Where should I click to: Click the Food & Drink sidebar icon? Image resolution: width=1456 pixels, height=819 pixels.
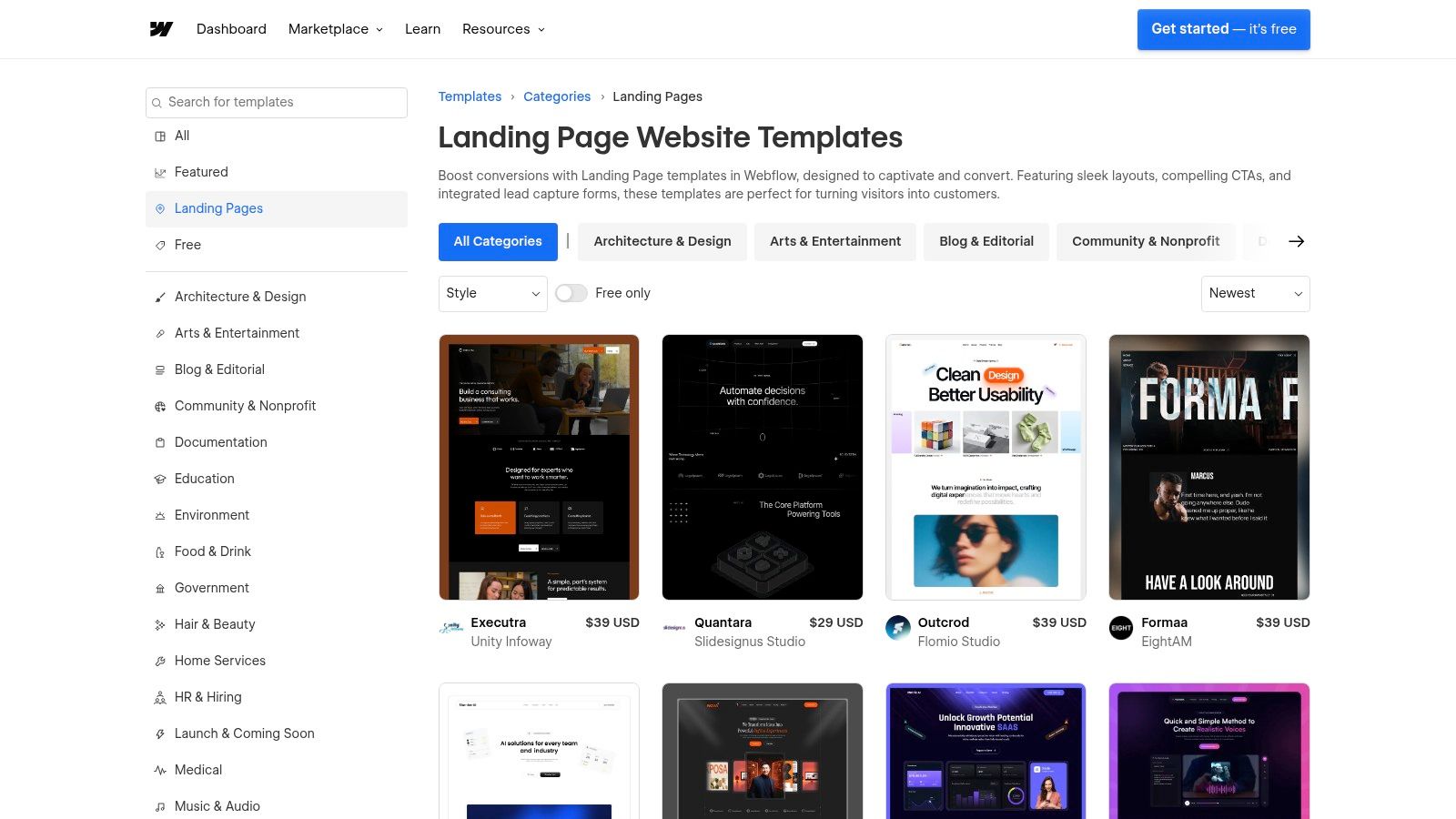click(x=160, y=551)
